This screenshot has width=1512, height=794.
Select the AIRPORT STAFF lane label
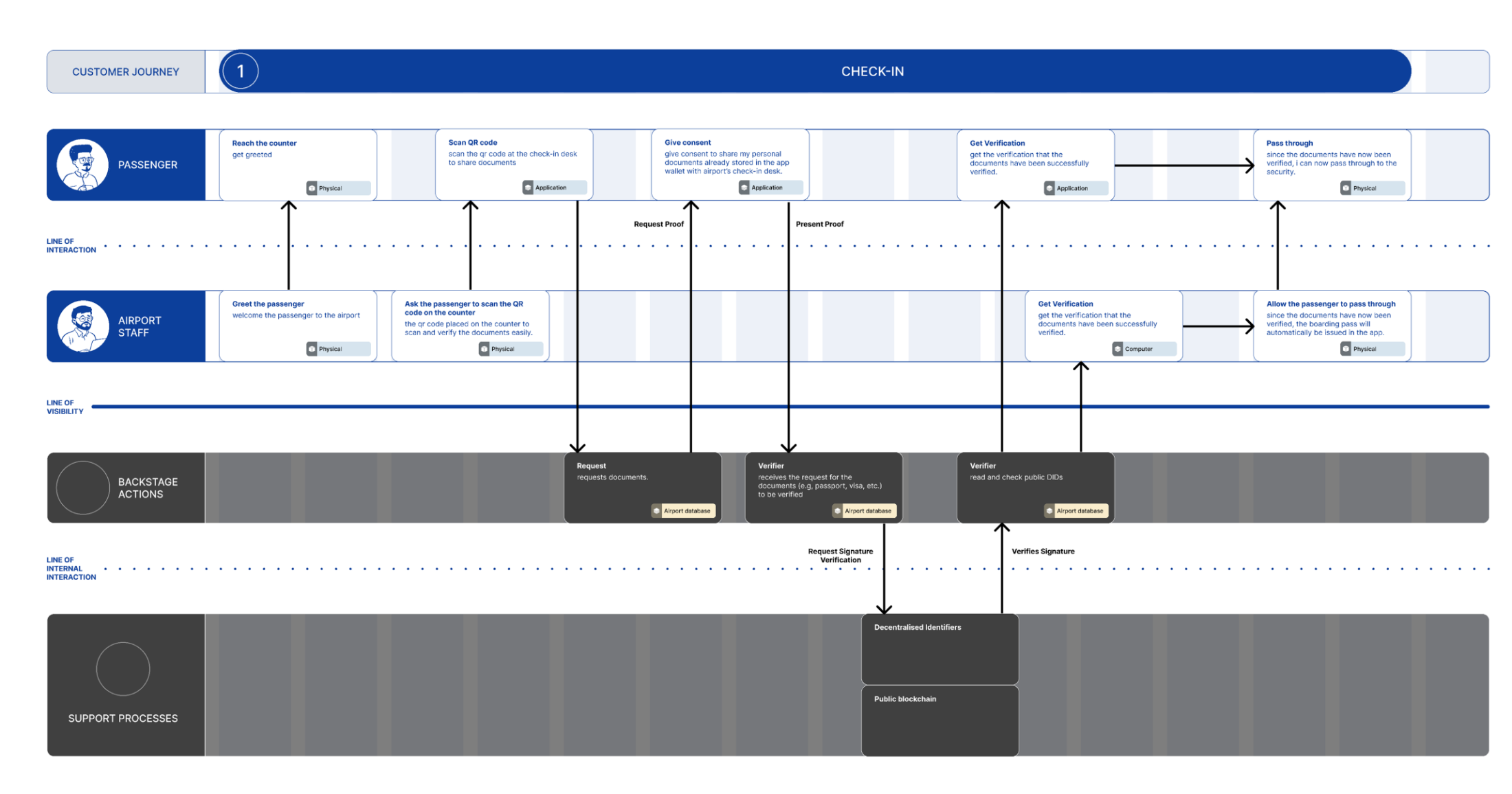140,326
